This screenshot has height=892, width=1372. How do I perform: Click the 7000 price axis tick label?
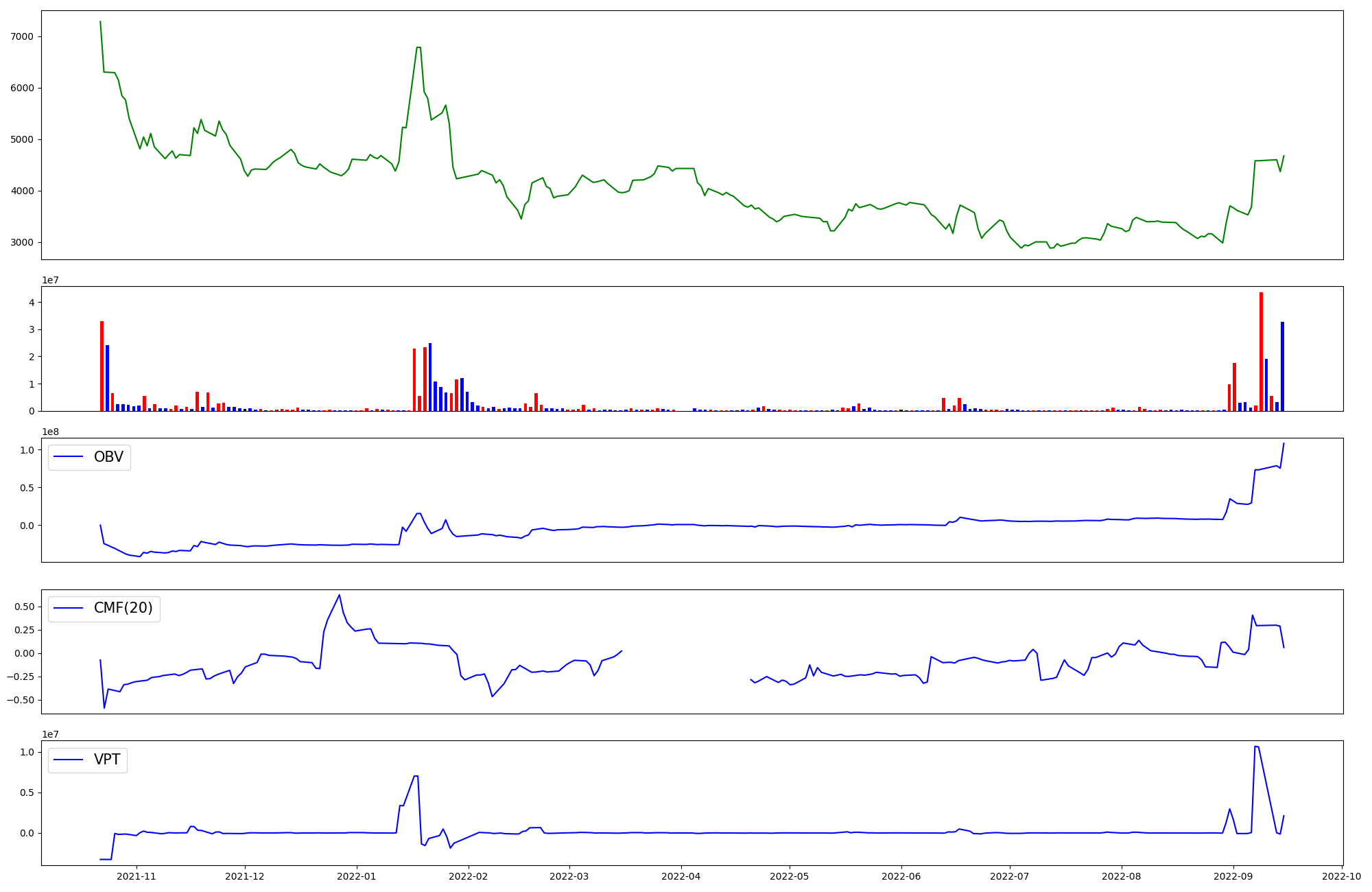coord(23,36)
